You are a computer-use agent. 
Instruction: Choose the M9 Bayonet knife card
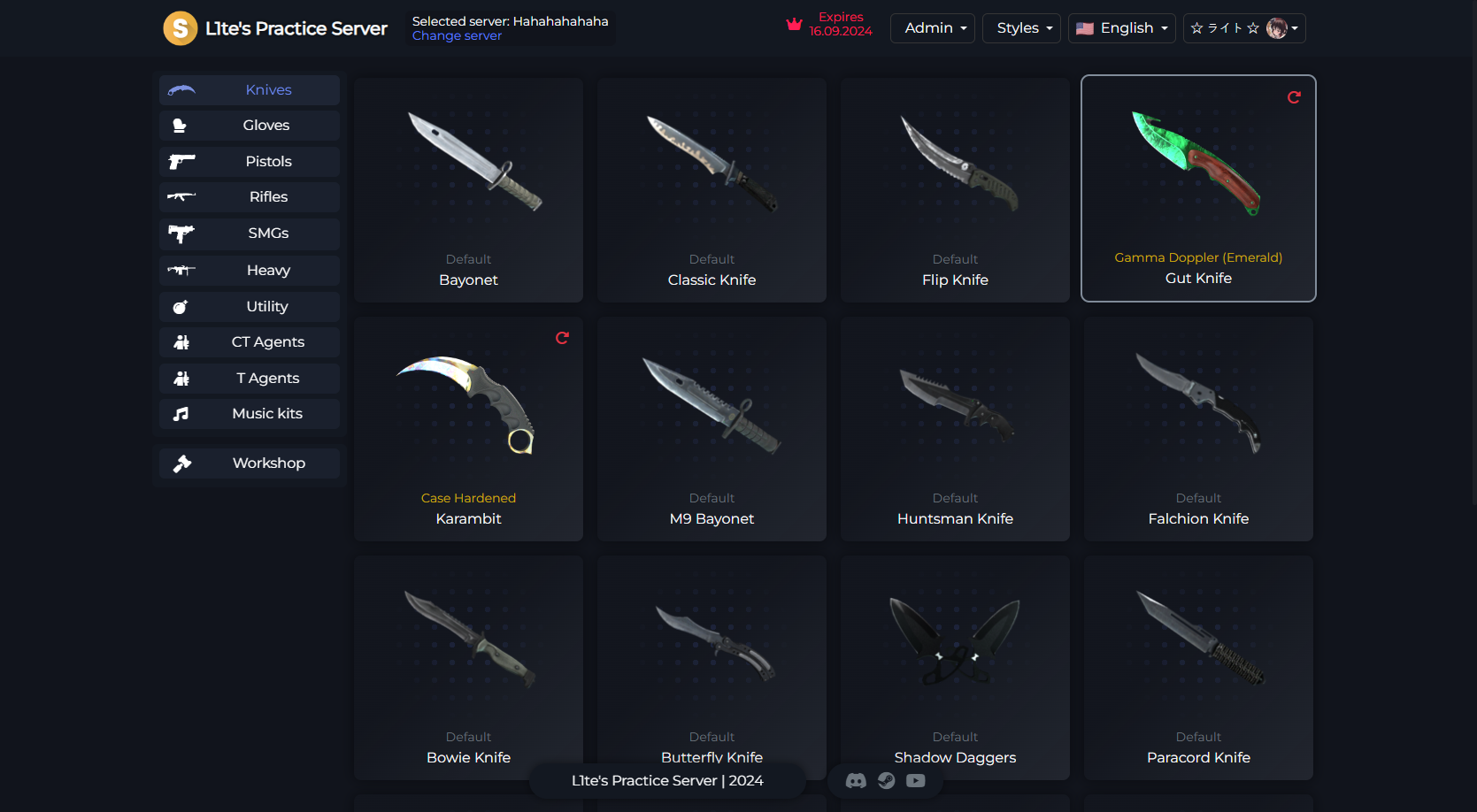pos(712,429)
